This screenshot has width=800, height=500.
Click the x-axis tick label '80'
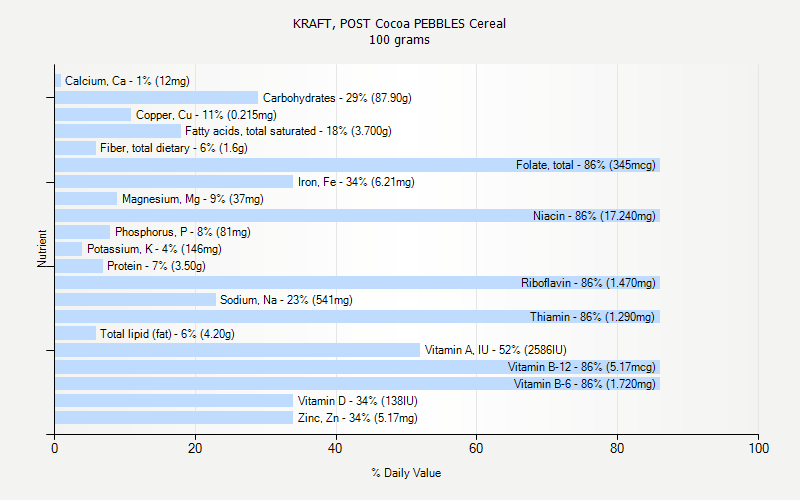point(617,448)
